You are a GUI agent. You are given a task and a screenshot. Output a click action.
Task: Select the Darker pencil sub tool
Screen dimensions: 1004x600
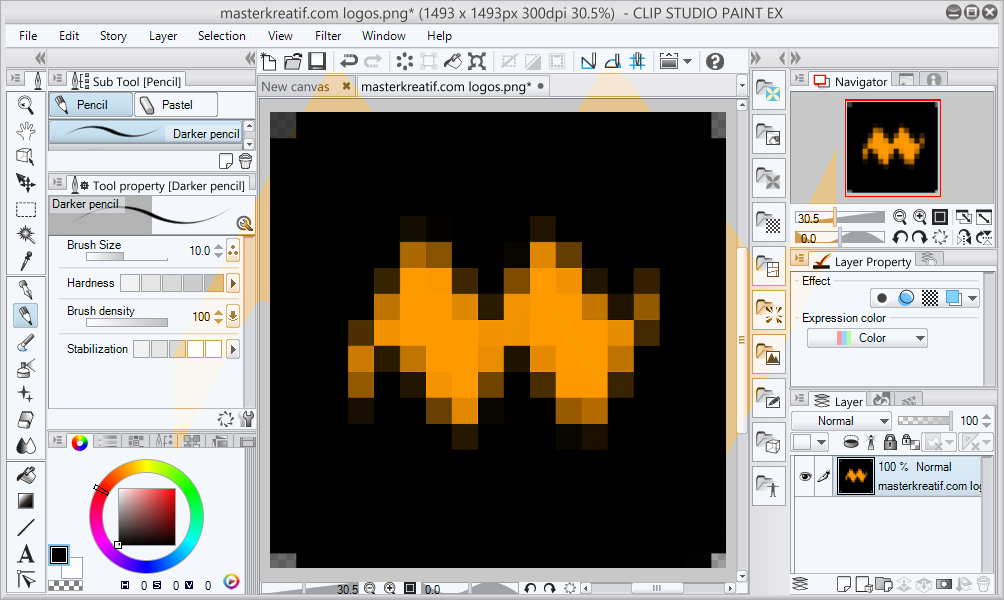[x=146, y=133]
